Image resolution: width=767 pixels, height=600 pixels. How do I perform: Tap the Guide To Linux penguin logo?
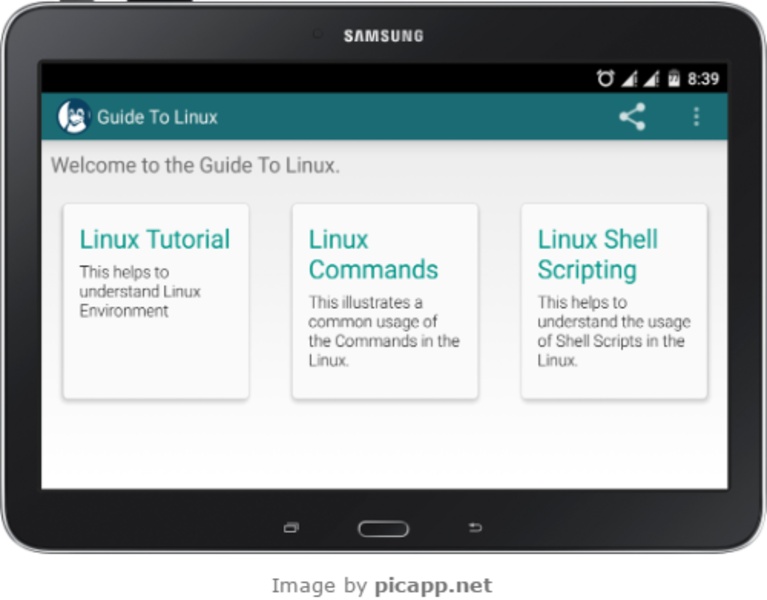pos(73,116)
